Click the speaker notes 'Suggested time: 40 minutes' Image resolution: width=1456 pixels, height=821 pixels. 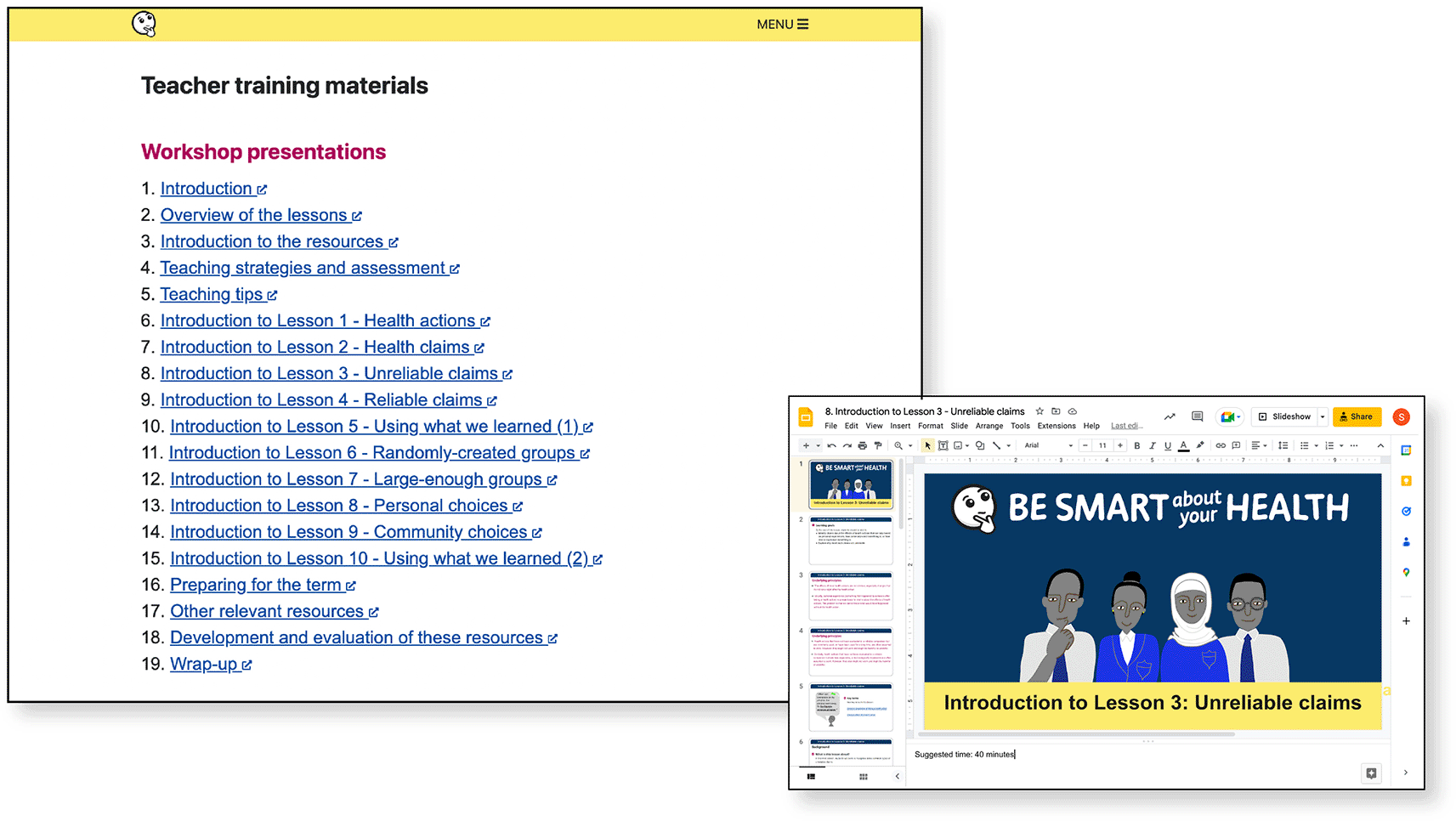point(965,754)
